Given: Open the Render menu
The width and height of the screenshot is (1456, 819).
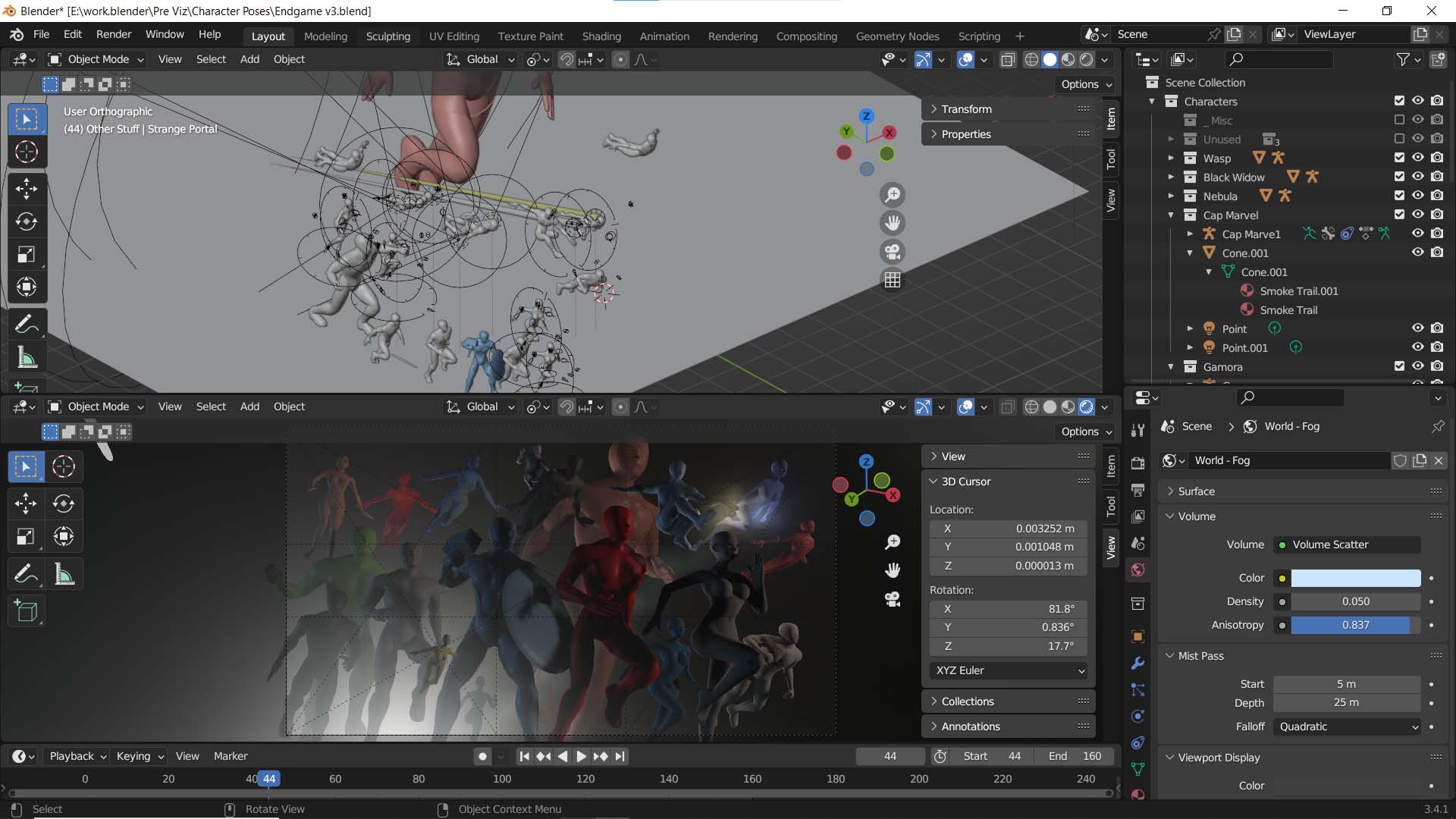Looking at the screenshot, I should [114, 35].
